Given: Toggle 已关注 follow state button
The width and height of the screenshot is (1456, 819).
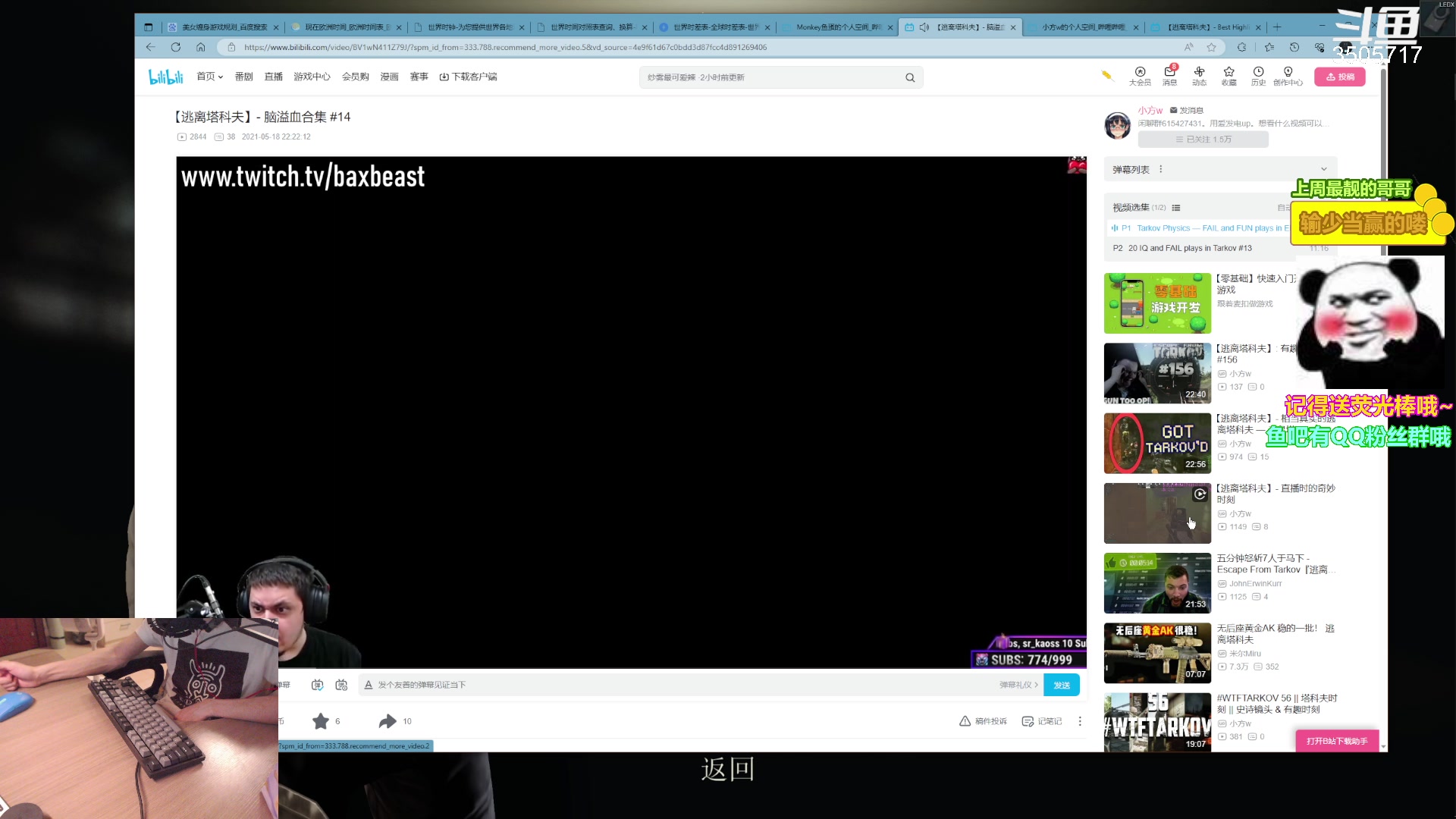Looking at the screenshot, I should tap(1203, 140).
